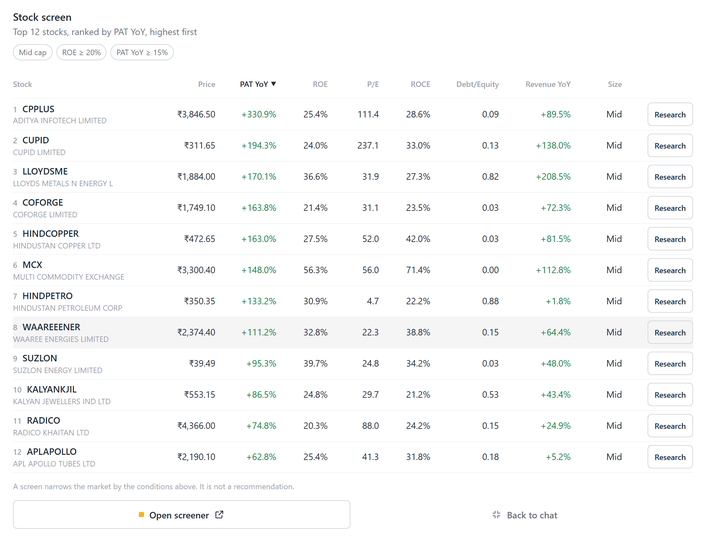Click the yellow square icon in Open screener
This screenshot has width=706, height=545.
pyautogui.click(x=141, y=514)
